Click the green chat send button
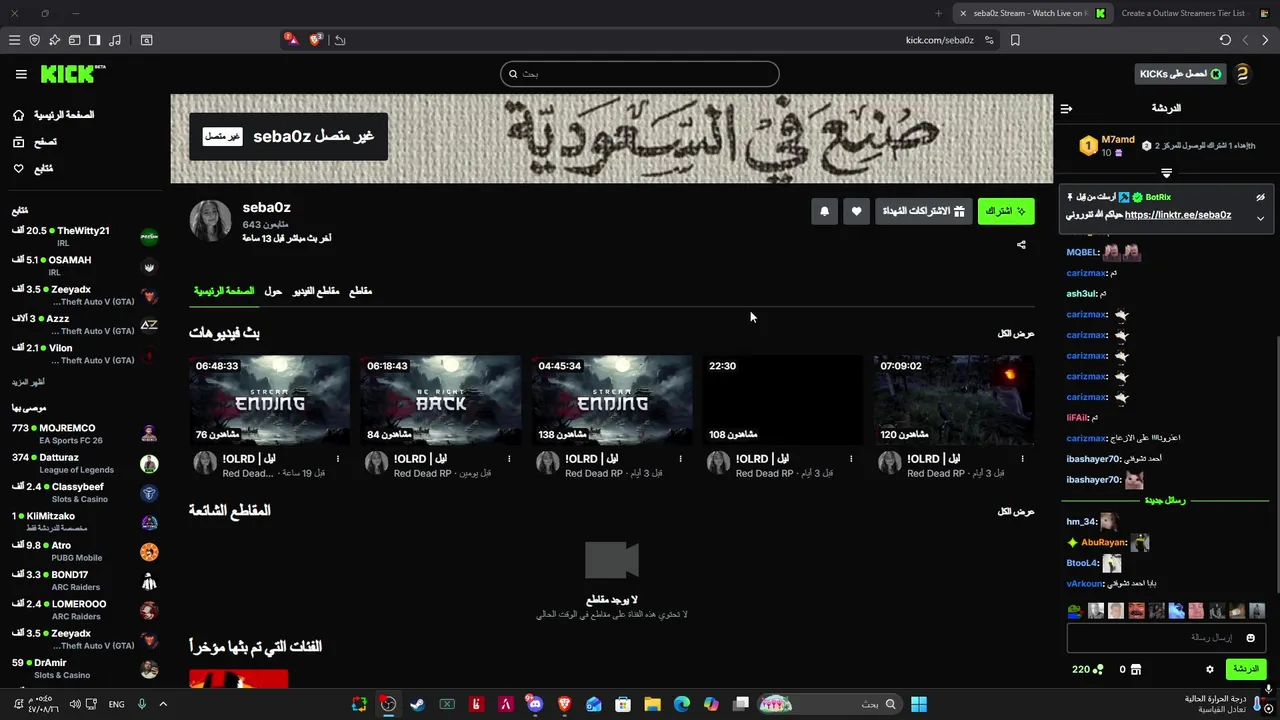Viewport: 1280px width, 720px height. click(x=1246, y=669)
